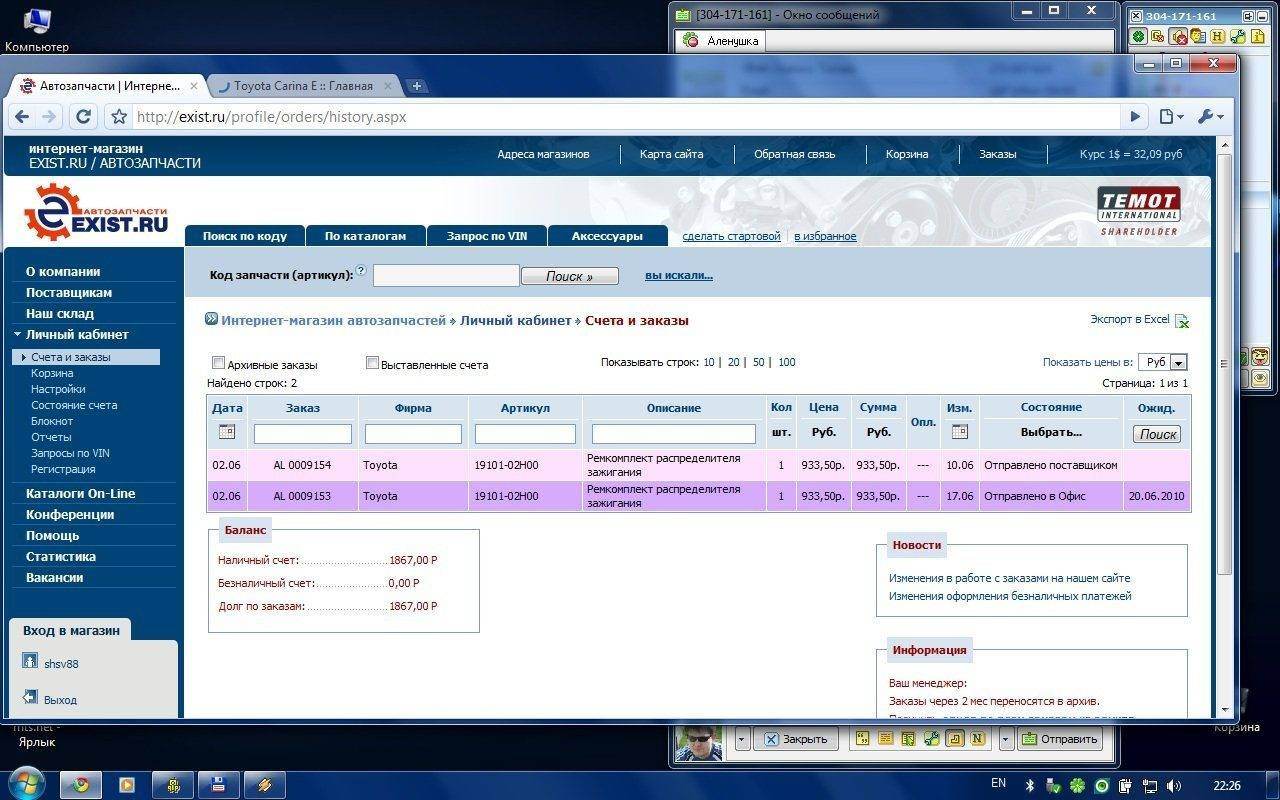Click the browser back arrow button
The height and width of the screenshot is (800, 1280).
[x=21, y=117]
